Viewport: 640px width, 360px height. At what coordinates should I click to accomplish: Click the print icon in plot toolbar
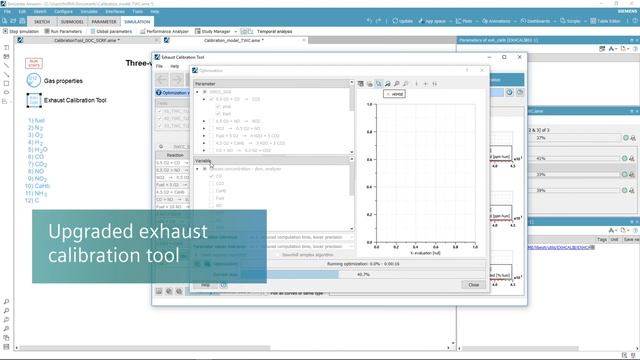tap(370, 84)
